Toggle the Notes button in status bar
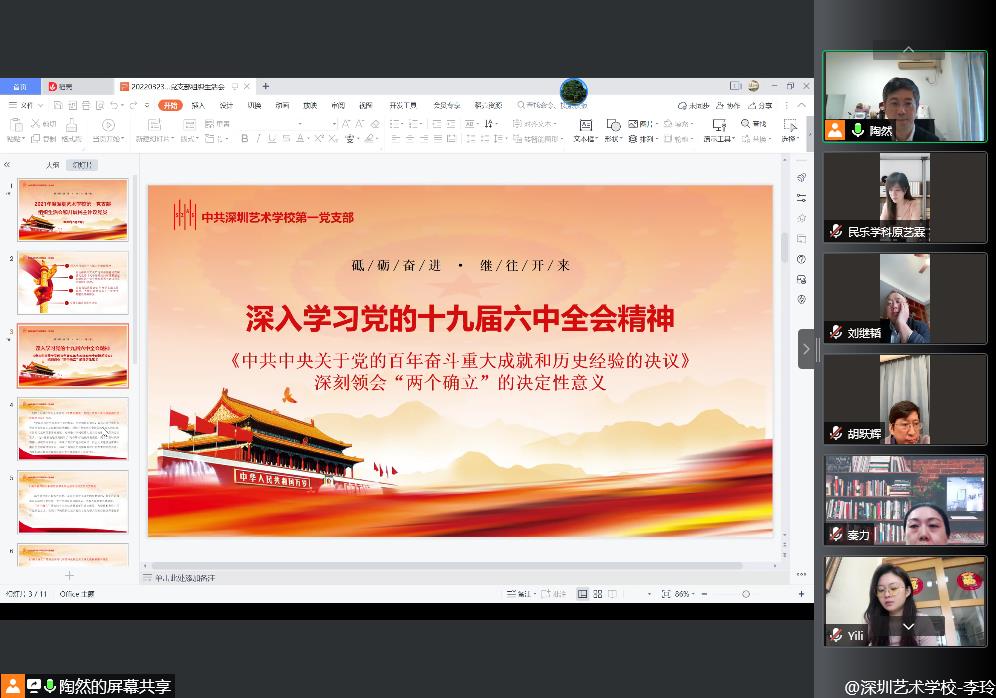Screen dimensions: 996x698 click(520, 594)
